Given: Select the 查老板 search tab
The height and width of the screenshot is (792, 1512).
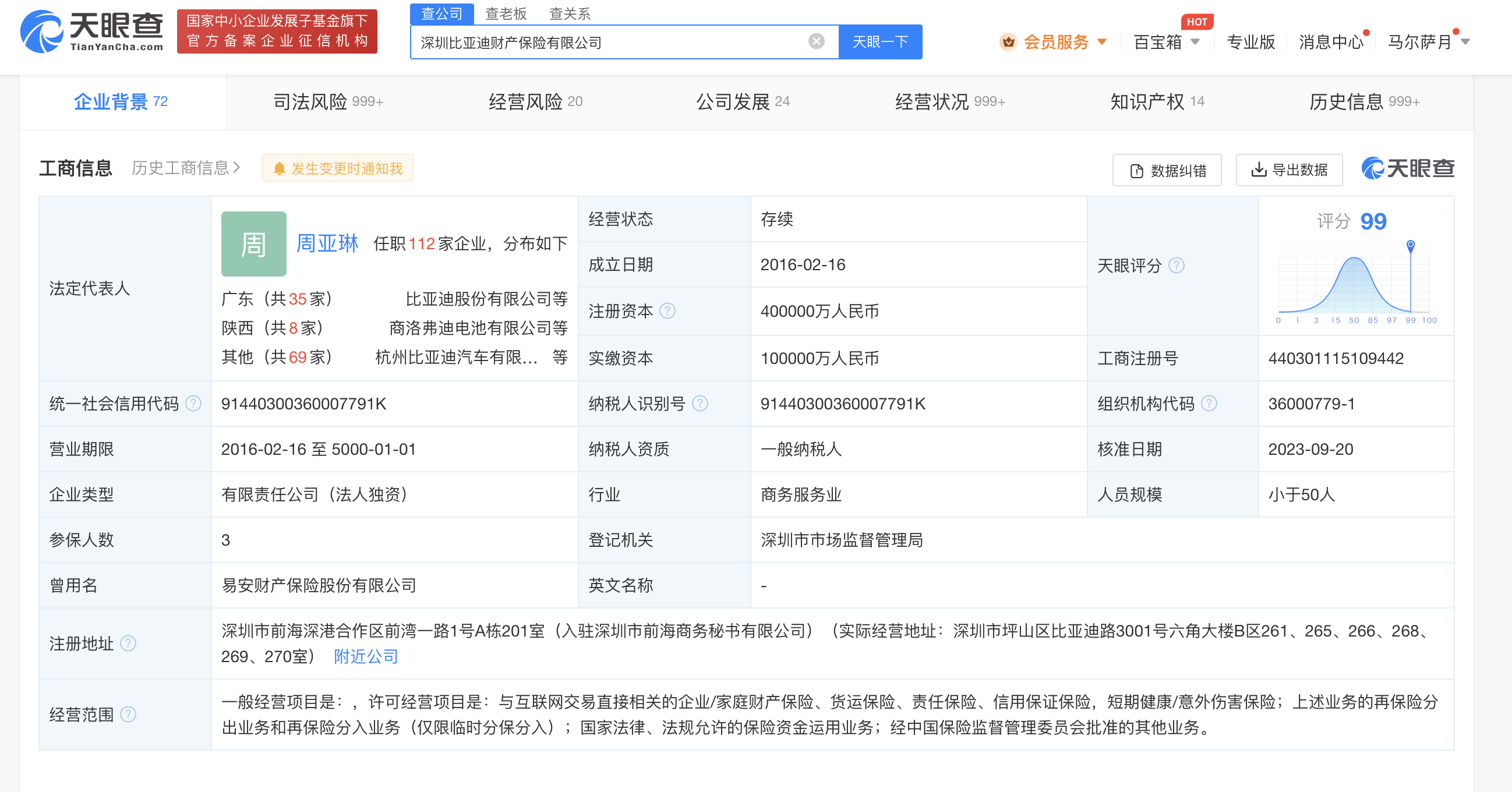Looking at the screenshot, I should pos(506,13).
